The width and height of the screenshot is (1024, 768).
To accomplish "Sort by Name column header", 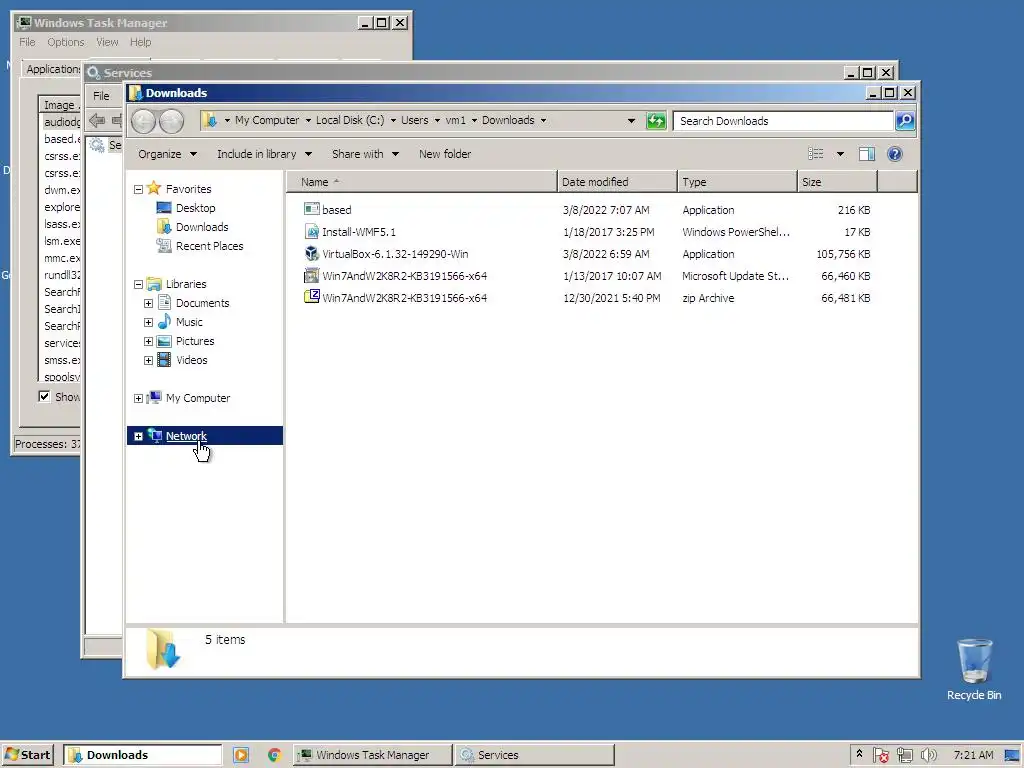I will coord(422,182).
